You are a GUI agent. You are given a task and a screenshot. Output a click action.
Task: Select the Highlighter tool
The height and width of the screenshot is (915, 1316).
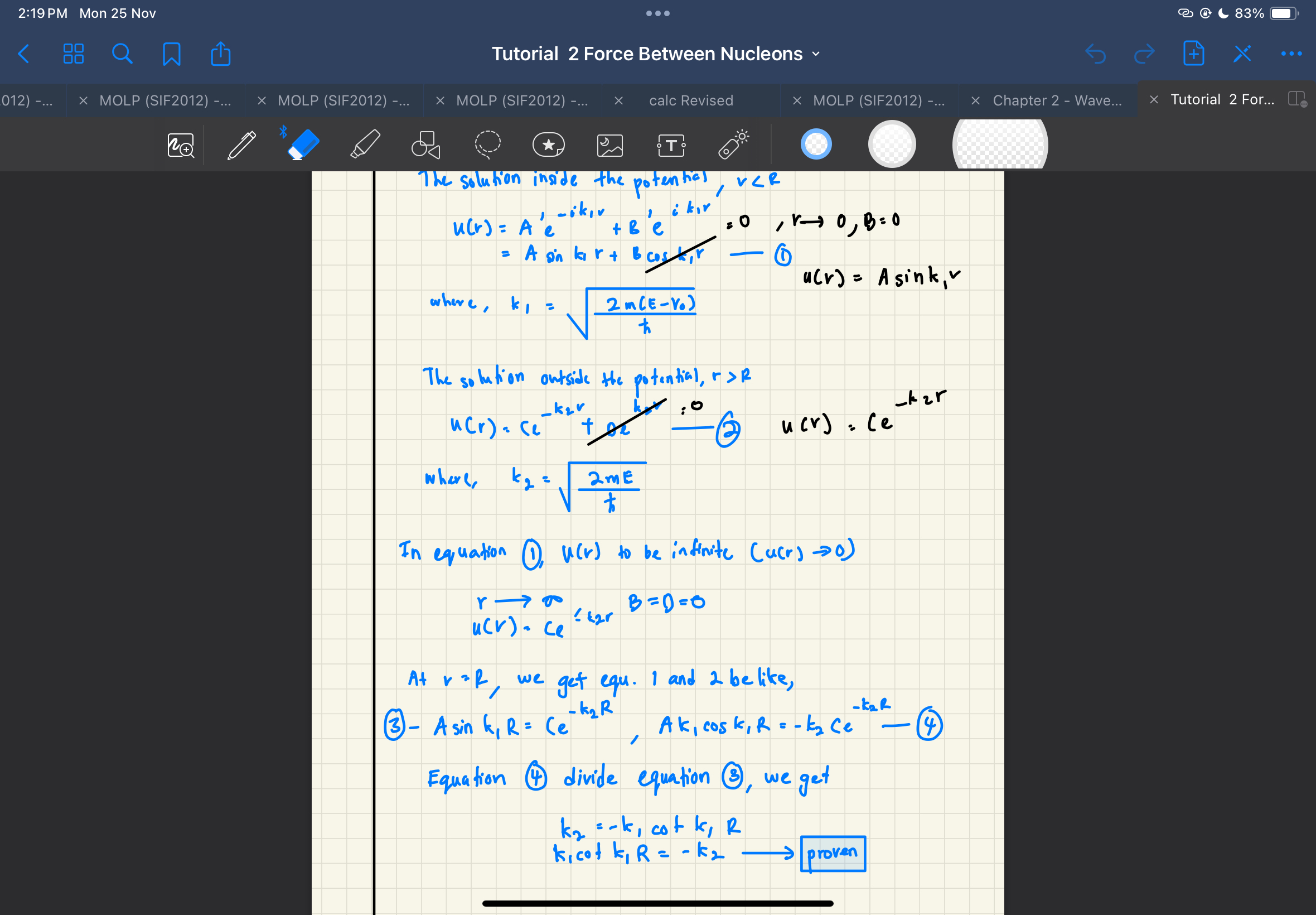tap(365, 145)
